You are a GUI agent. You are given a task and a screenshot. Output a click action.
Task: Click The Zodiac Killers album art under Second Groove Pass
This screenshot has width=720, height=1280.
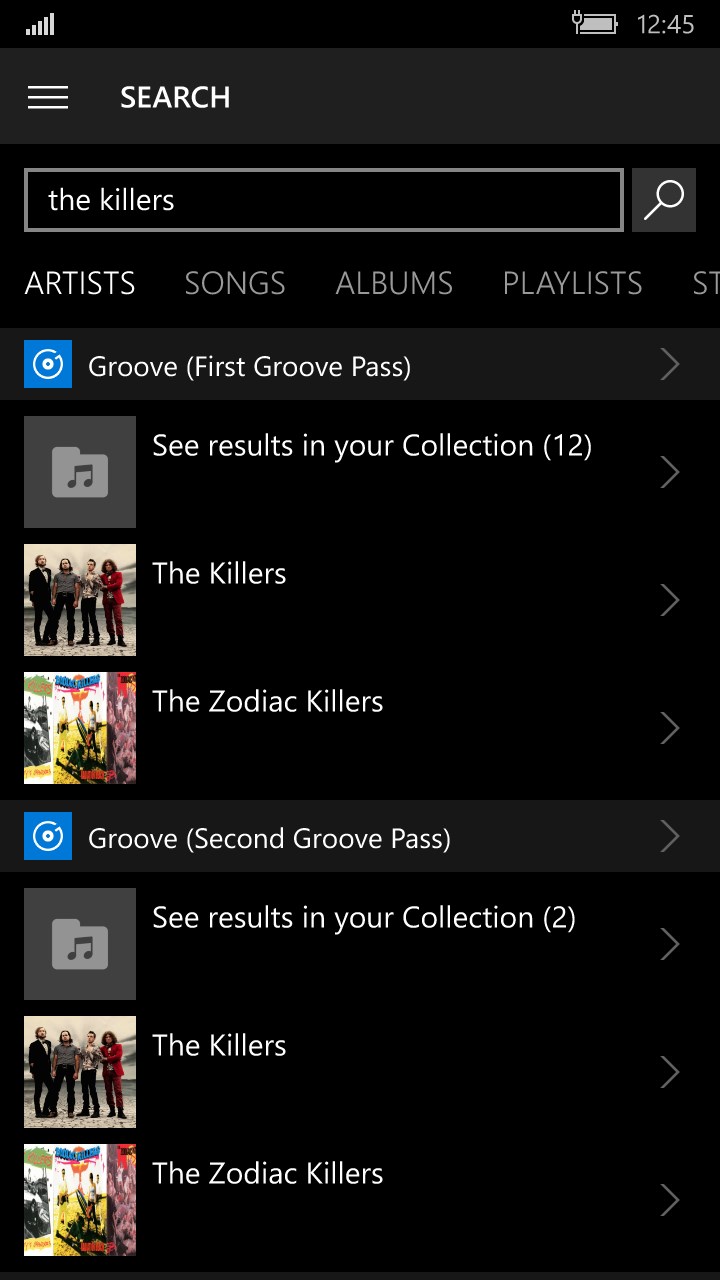(80, 1200)
